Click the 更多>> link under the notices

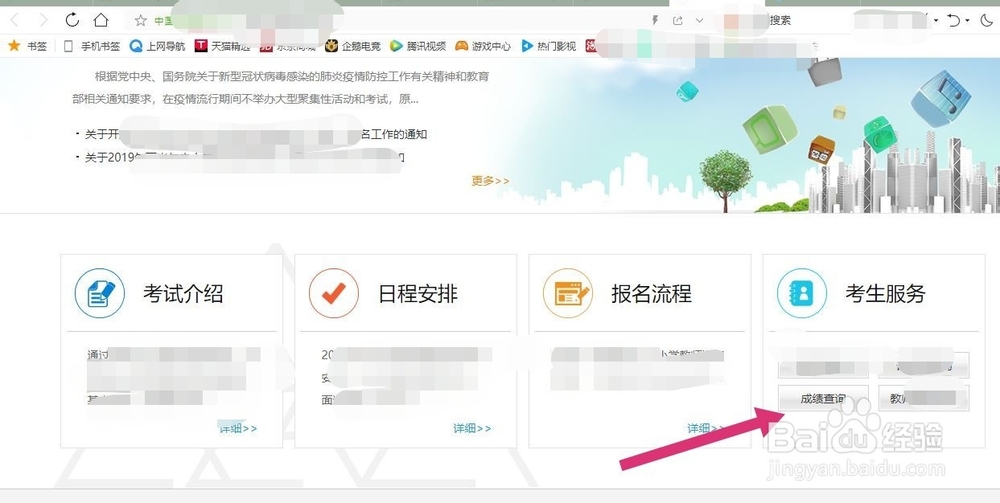(x=490, y=181)
